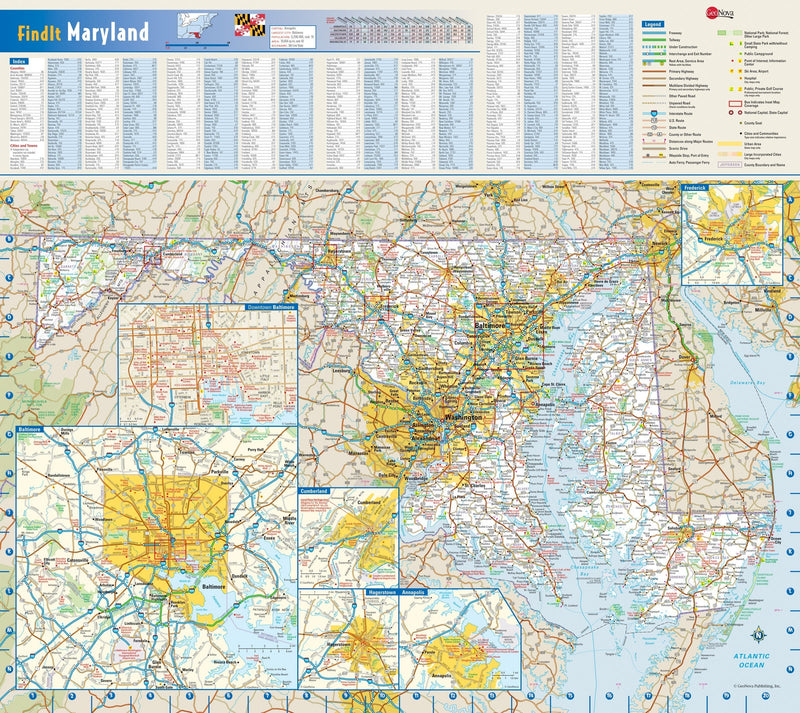Click the GeoNova publisher logo
This screenshot has height=713, width=800.
click(719, 13)
